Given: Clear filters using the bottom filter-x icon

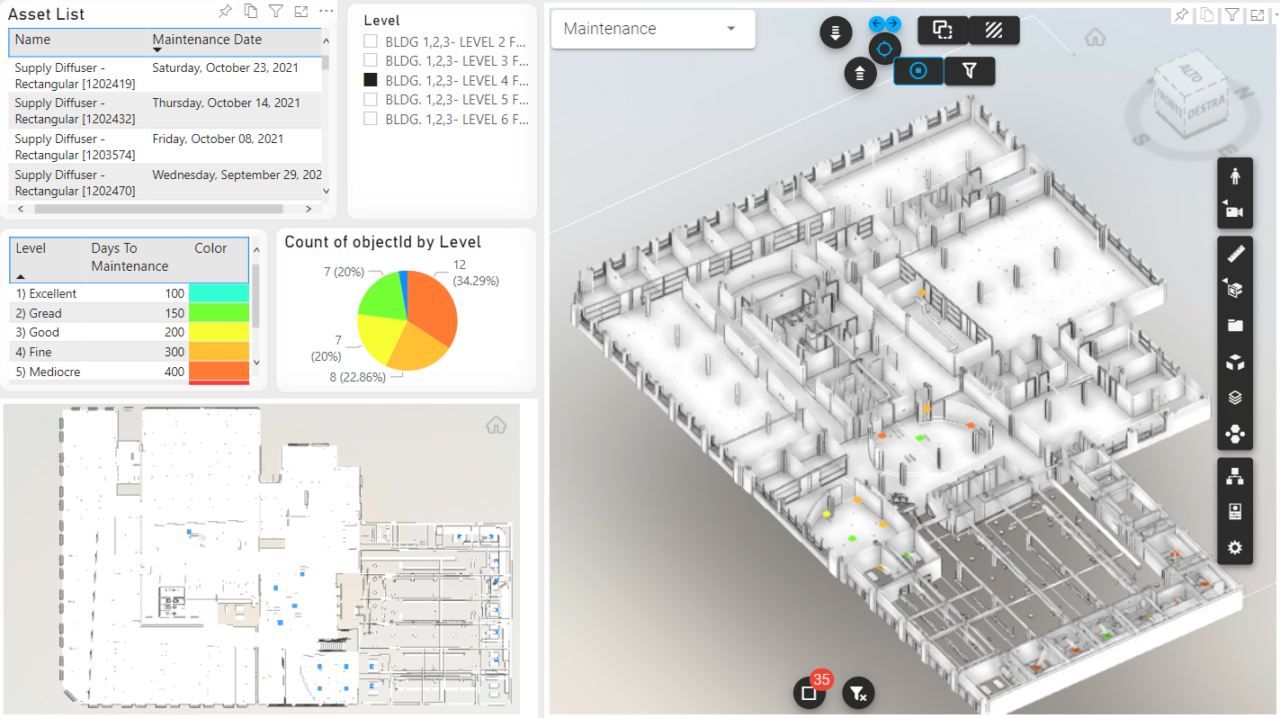Looking at the screenshot, I should (x=857, y=692).
